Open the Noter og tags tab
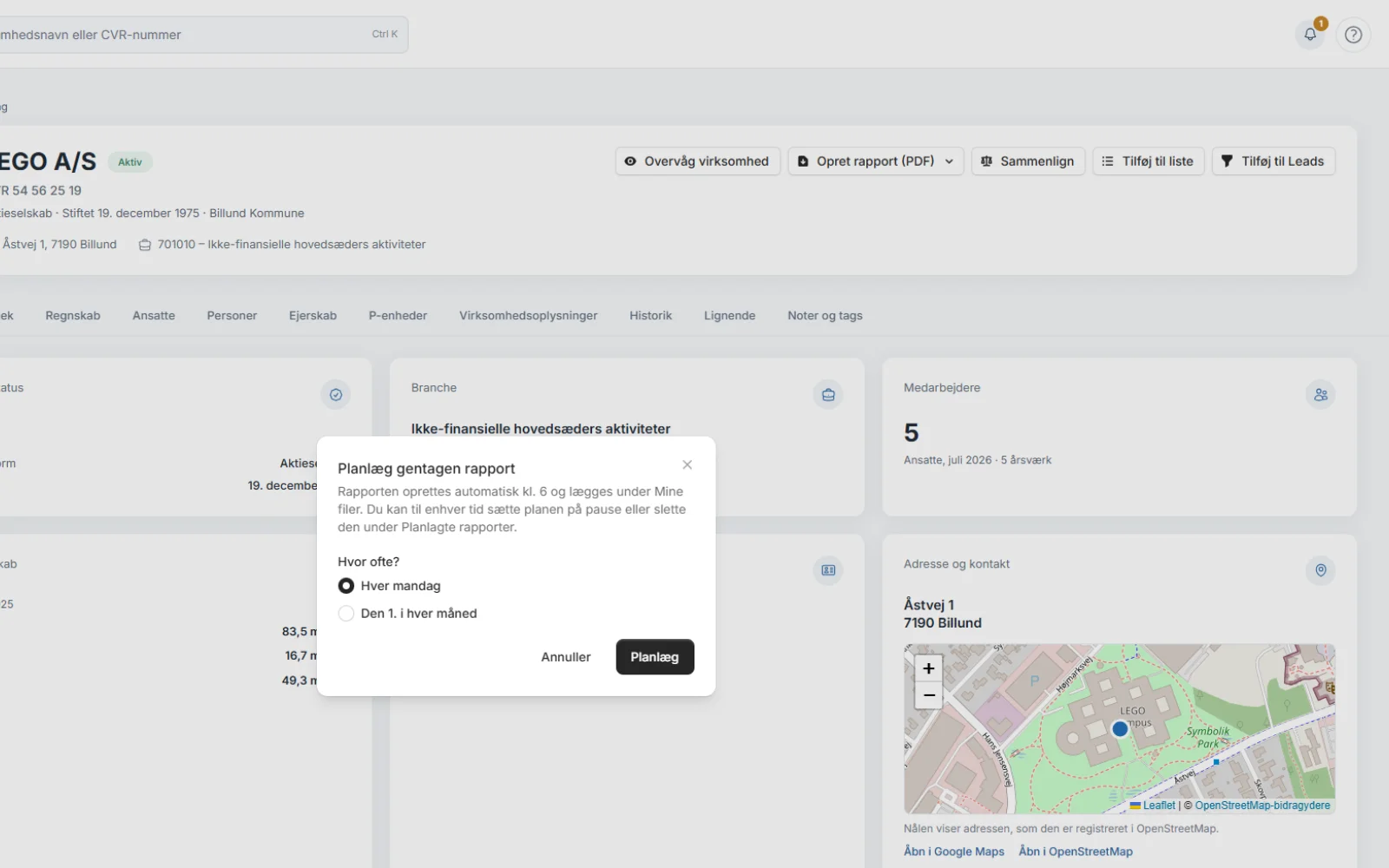Image resolution: width=1389 pixels, height=868 pixels. [825, 316]
